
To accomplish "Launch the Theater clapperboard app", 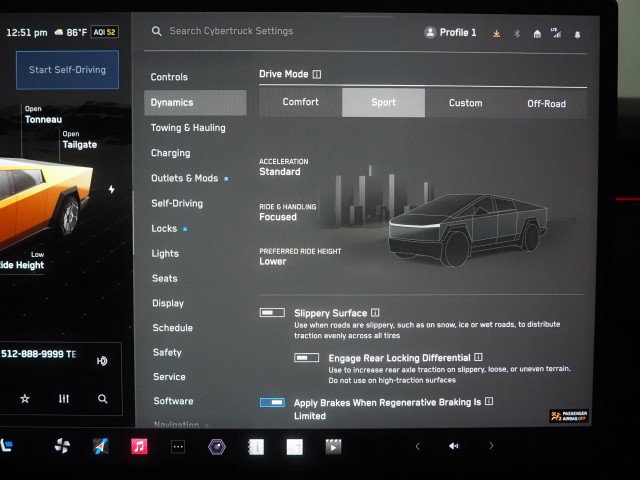I will tap(333, 447).
